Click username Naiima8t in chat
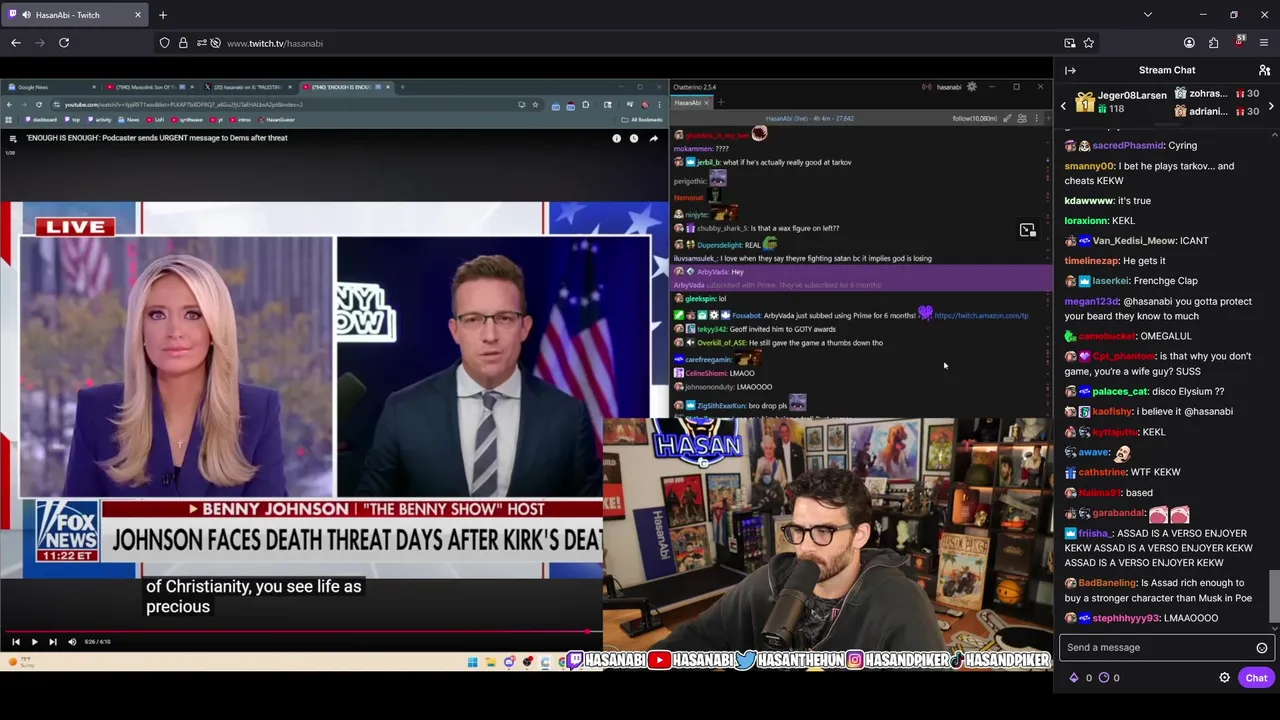 [1100, 493]
